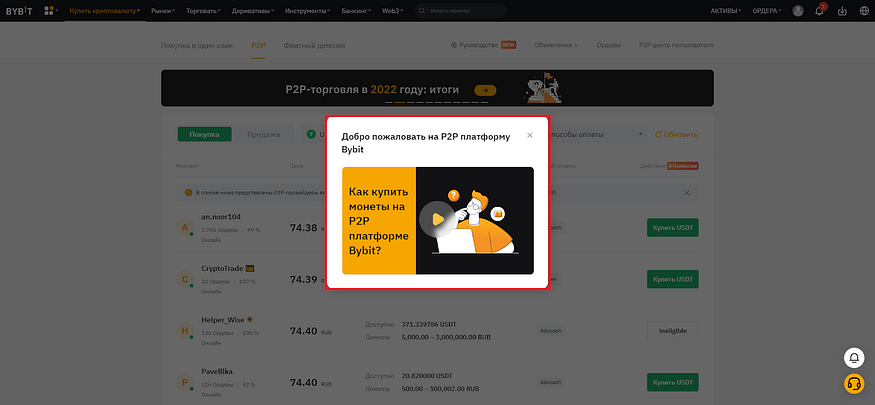Select the P2P tab
The height and width of the screenshot is (405, 875).
click(x=258, y=45)
